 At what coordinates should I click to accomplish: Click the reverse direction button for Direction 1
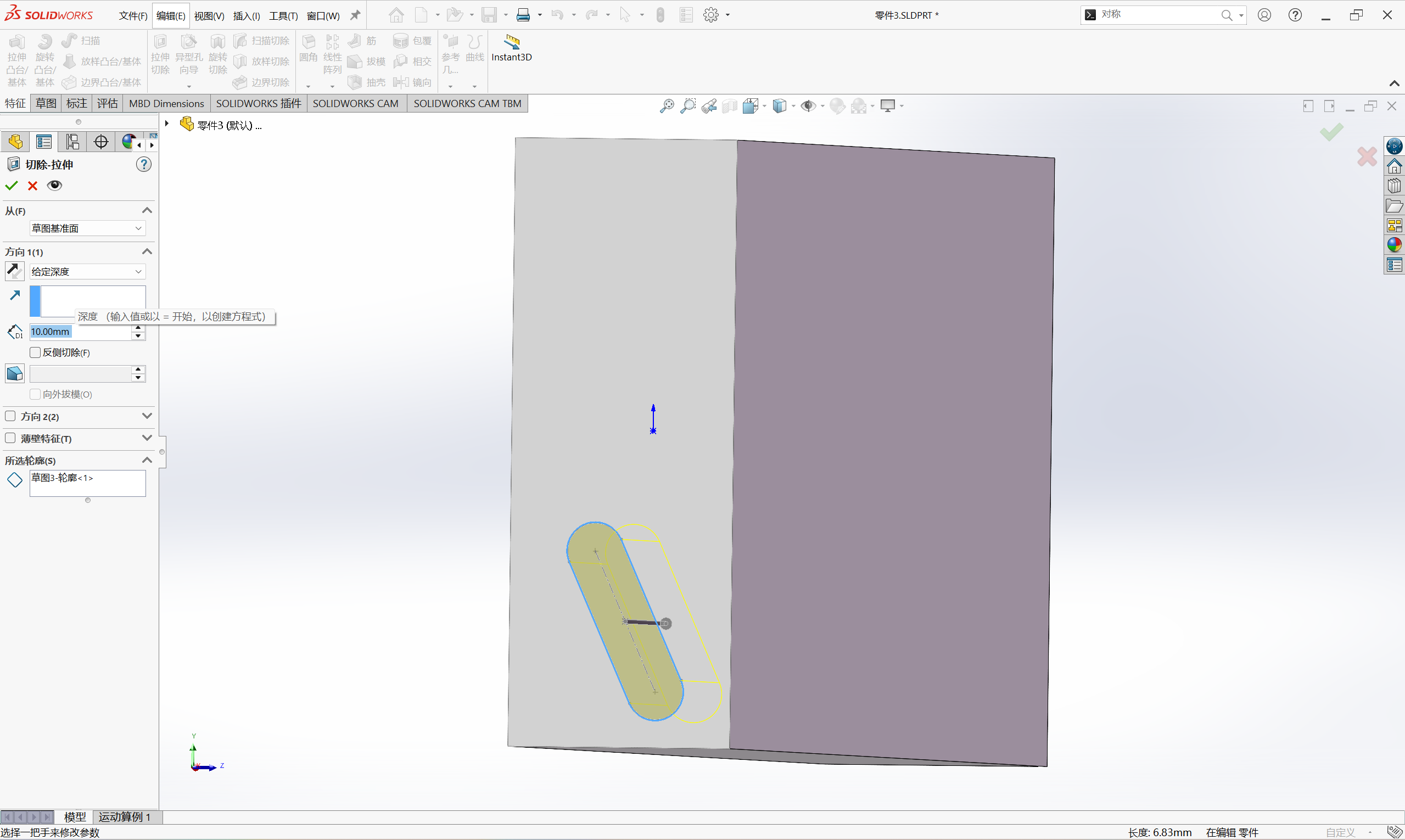coord(15,271)
